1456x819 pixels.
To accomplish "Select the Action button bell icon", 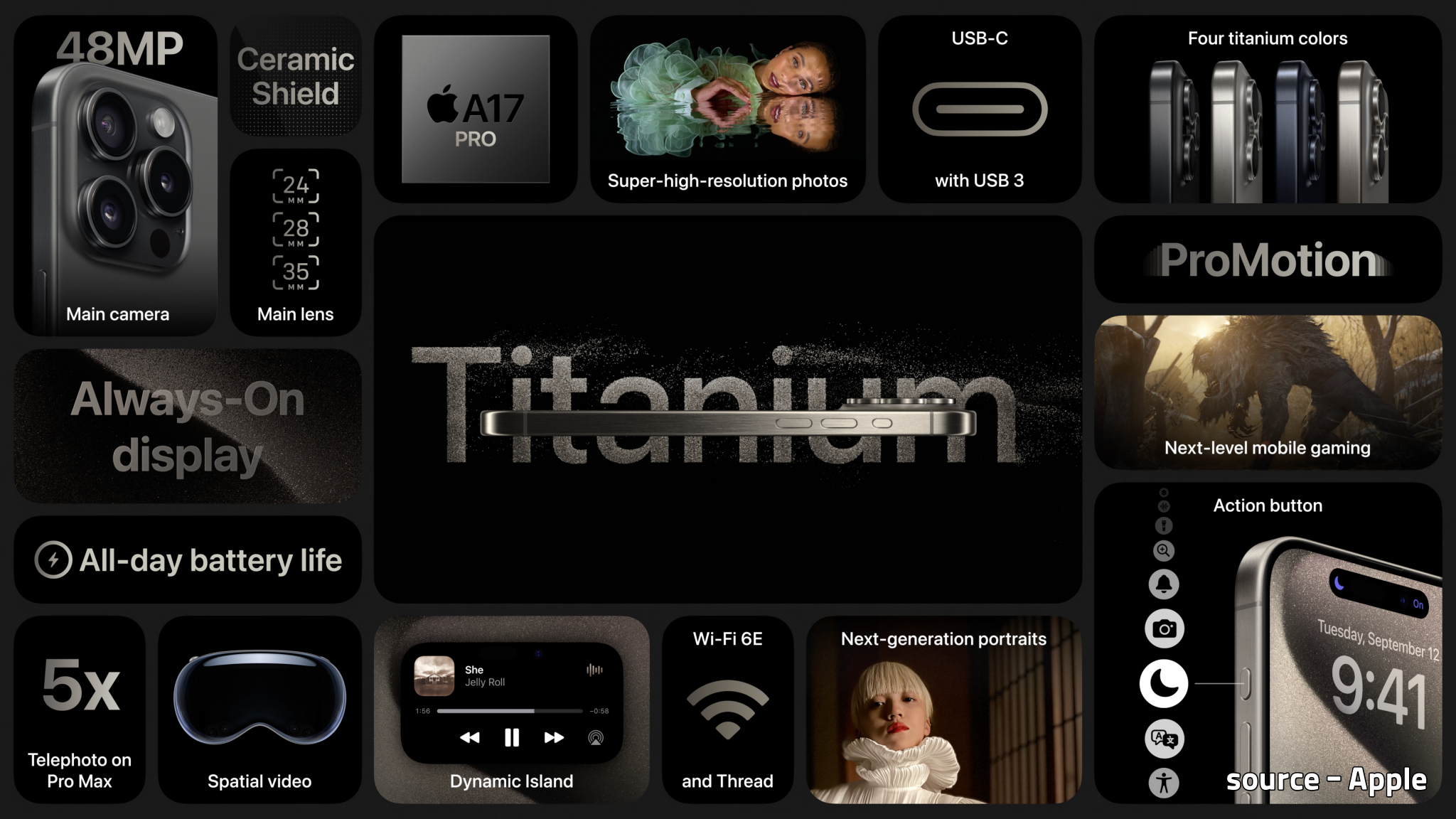I will [x=1164, y=583].
